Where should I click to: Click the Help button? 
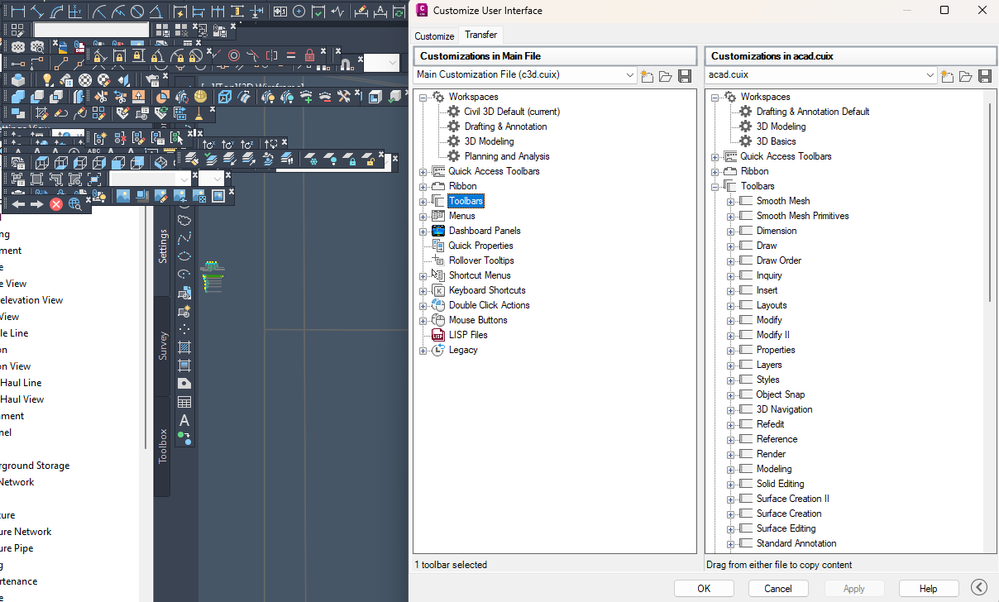click(x=928, y=589)
